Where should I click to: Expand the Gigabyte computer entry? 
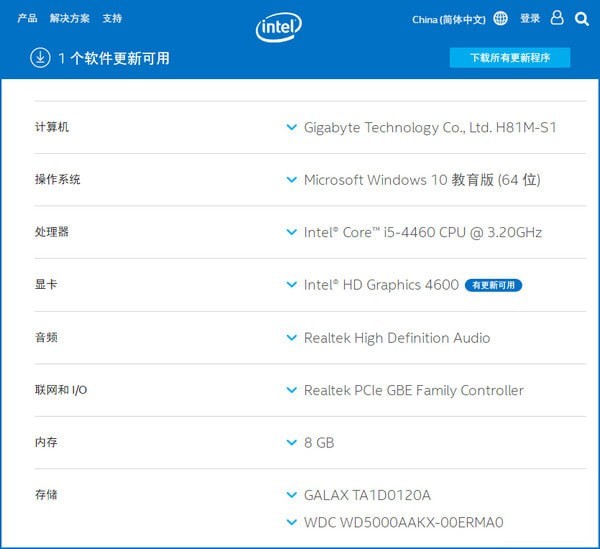pyautogui.click(x=291, y=128)
